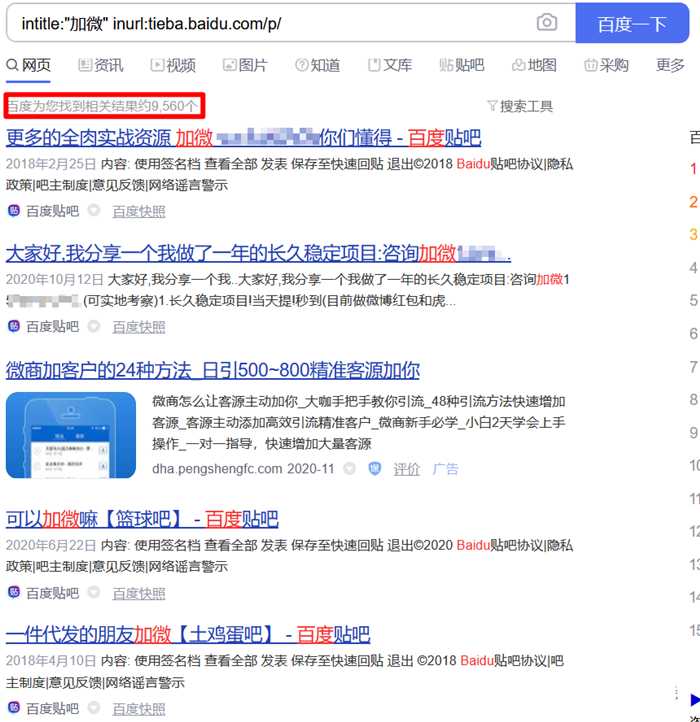Open 百度快照 of the 2018年2月25日 result
Screen dimensions: 700x722
[x=139, y=211]
